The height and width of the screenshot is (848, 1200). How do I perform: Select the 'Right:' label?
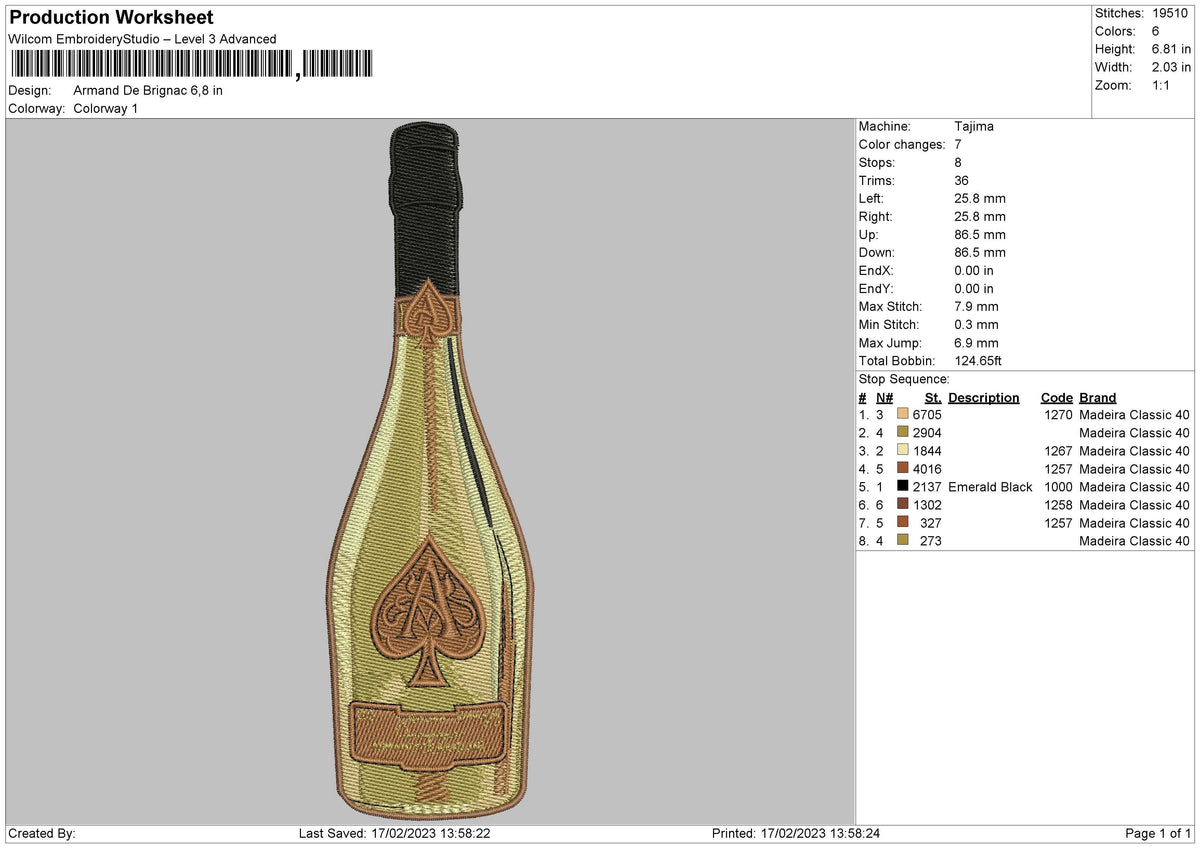(x=876, y=217)
